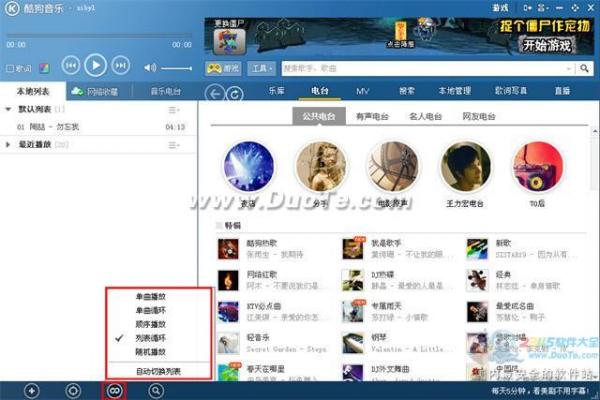The image size is (600, 400).
Task: Click the KuGou logo icon in title bar
Action: click(x=11, y=8)
